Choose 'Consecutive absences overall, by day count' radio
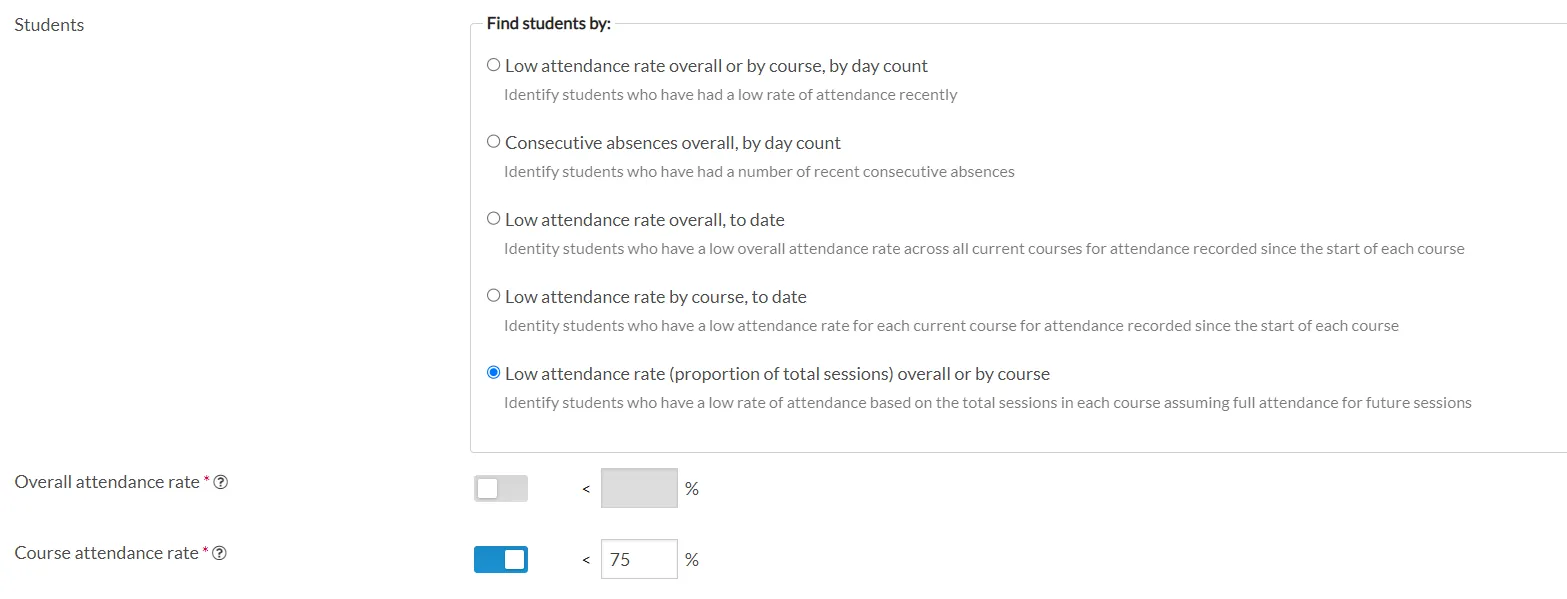The image size is (1567, 599). [x=493, y=142]
